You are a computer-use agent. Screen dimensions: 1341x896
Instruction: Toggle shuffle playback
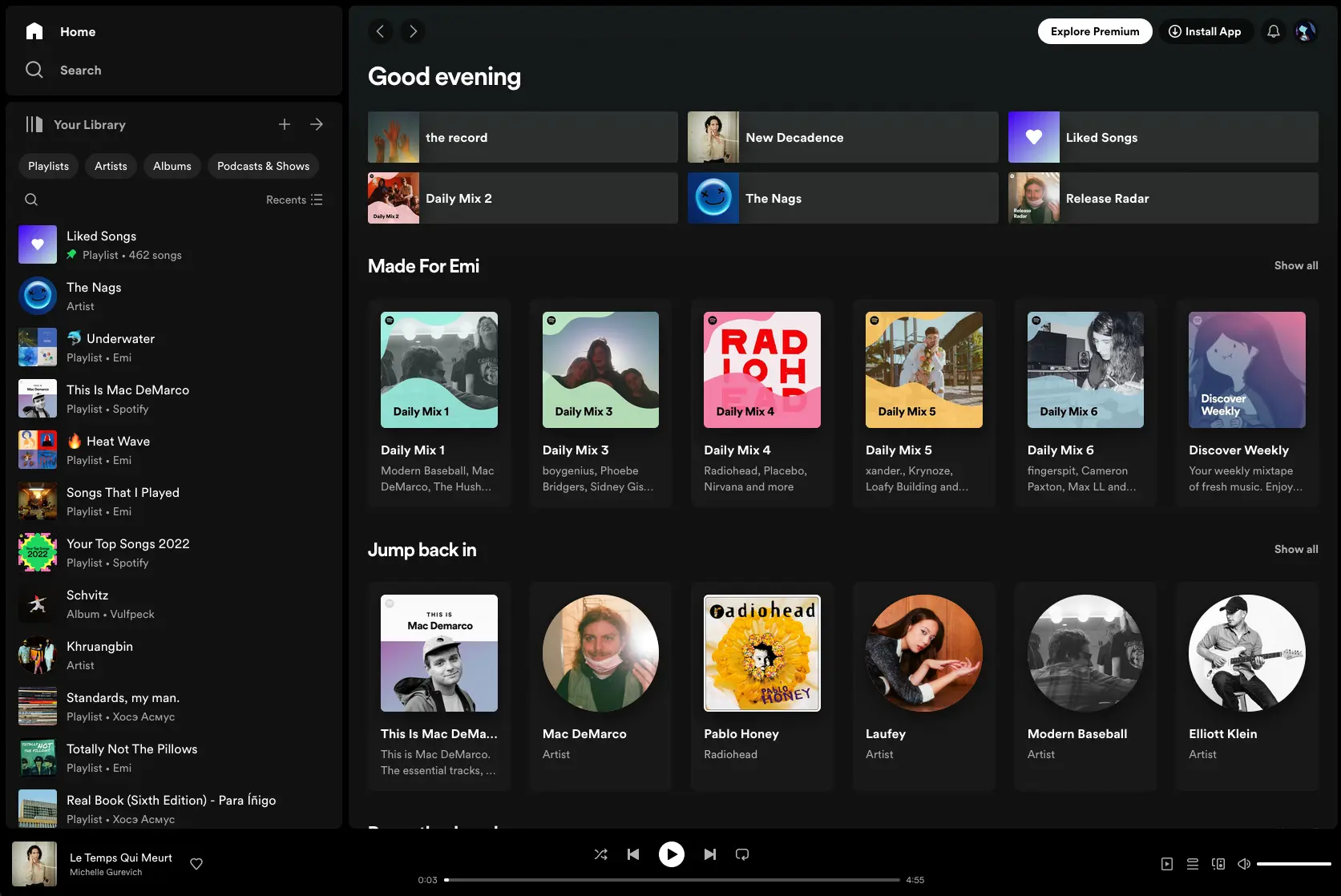[601, 854]
